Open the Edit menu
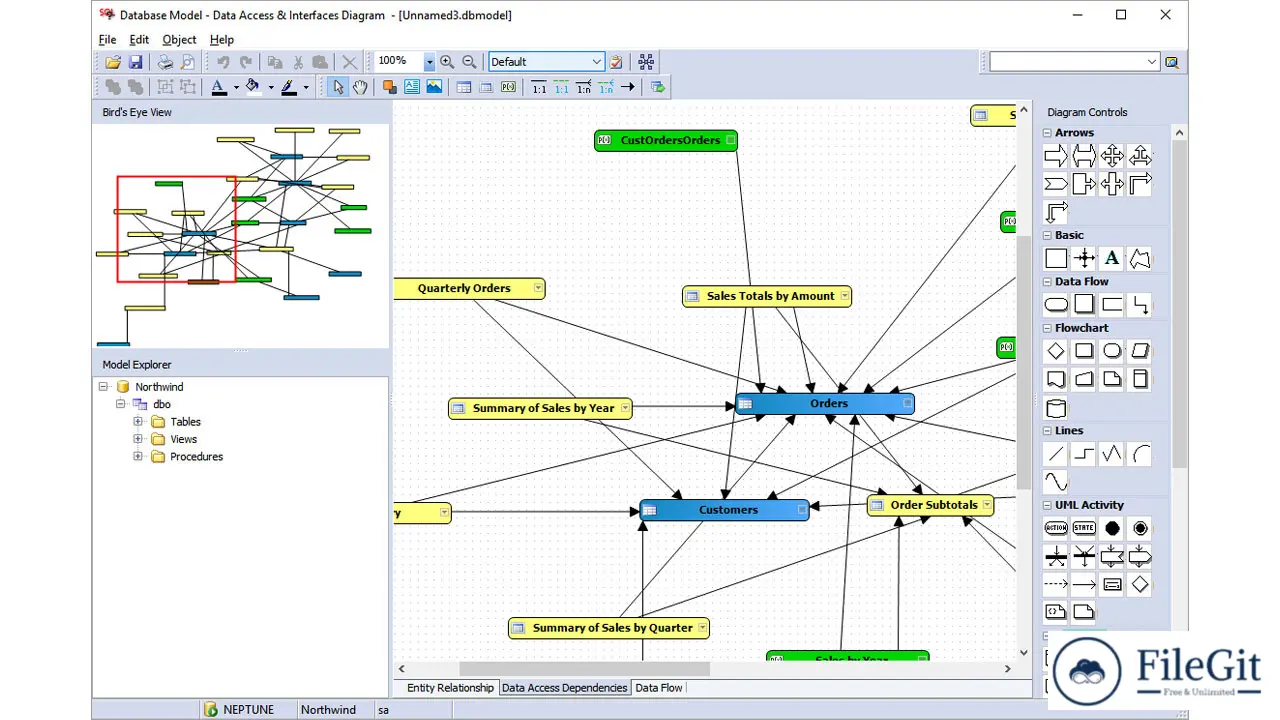This screenshot has width=1280, height=720. click(139, 40)
